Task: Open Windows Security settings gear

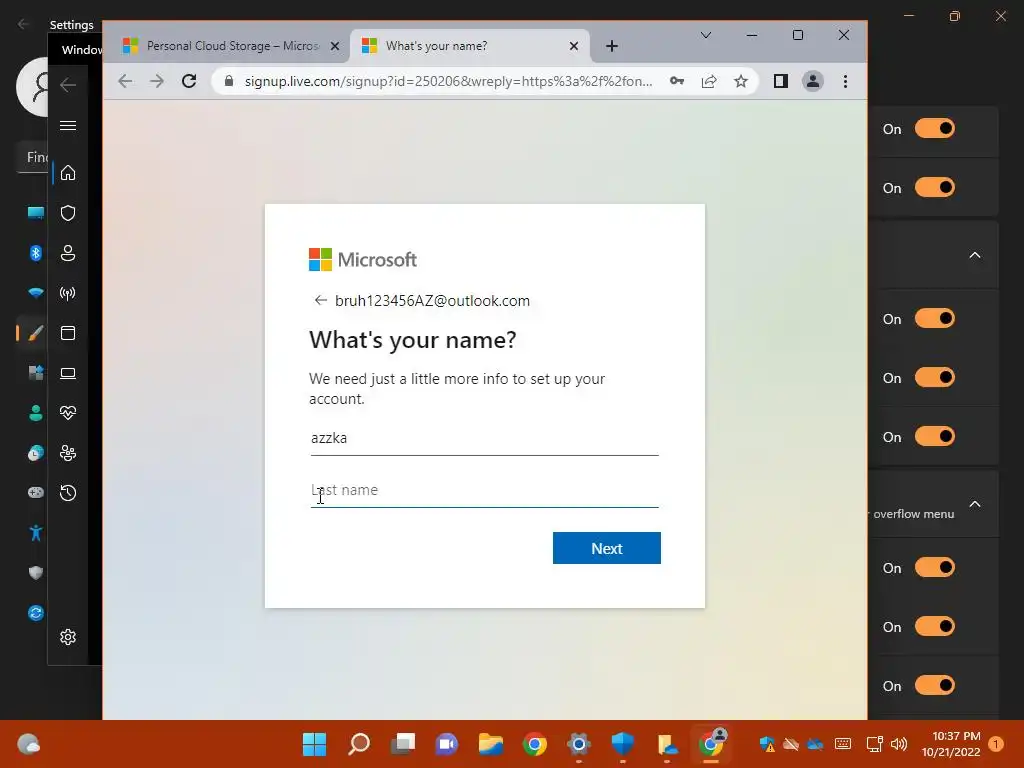Action: tap(68, 637)
